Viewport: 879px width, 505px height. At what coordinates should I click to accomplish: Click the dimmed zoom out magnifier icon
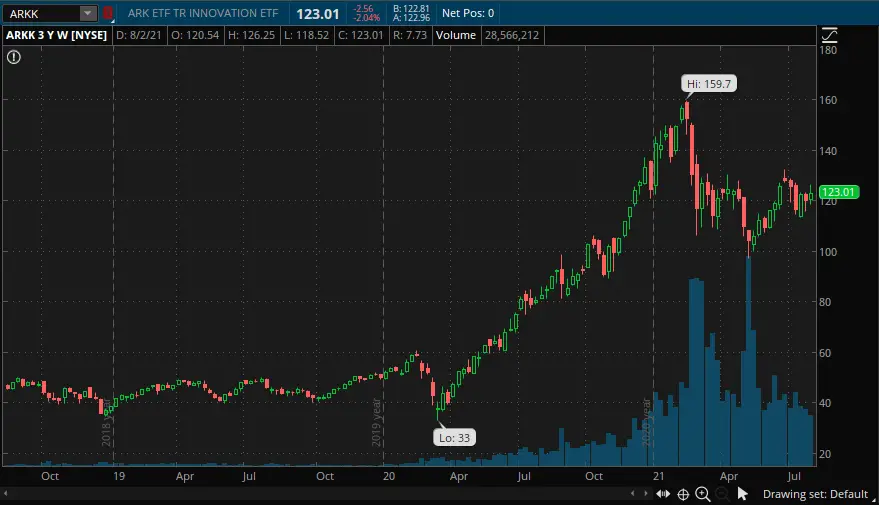point(722,494)
